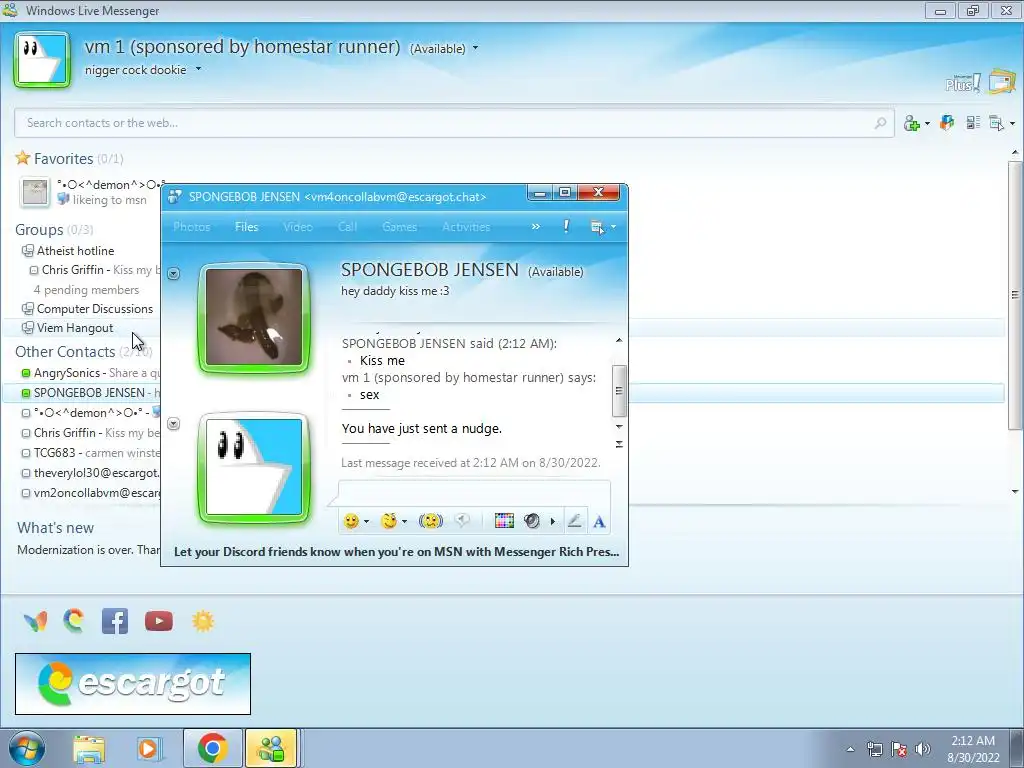The height and width of the screenshot is (768, 1024).
Task: Open Facebook icon in bottom bar
Action: [x=115, y=621]
